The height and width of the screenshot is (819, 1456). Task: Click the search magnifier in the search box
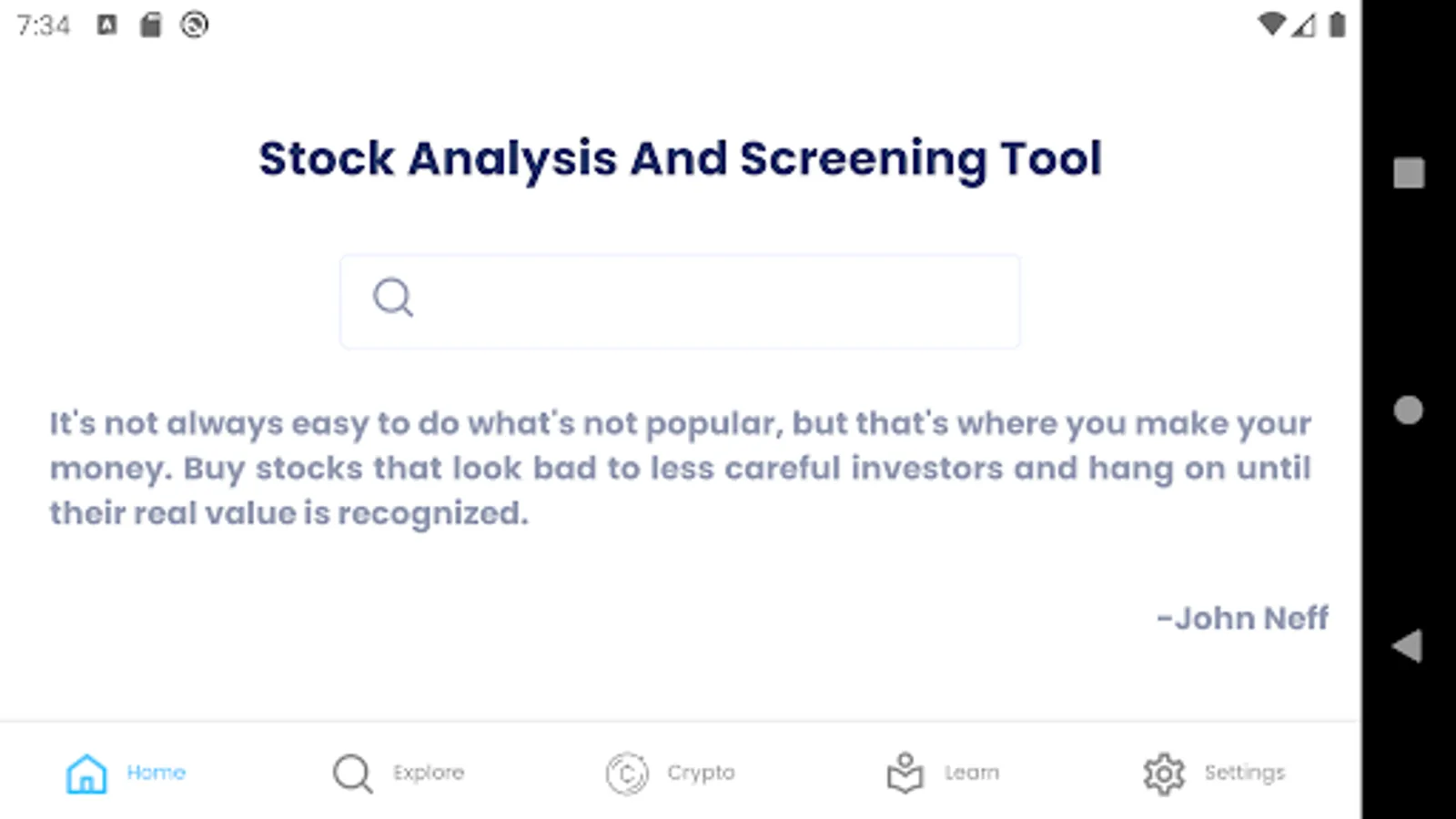point(393,298)
